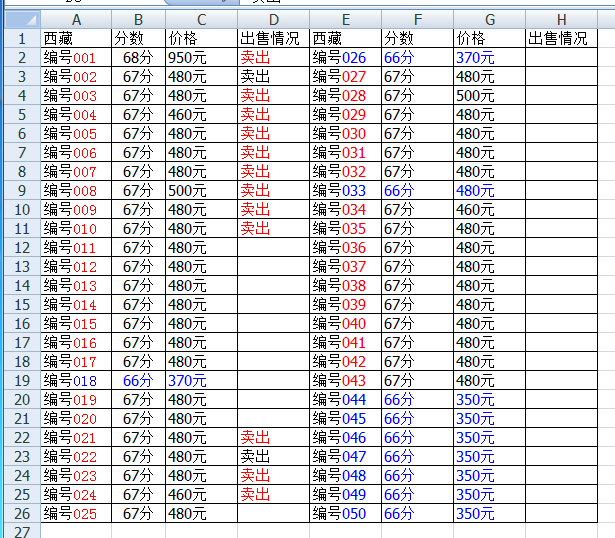Select column A header
This screenshot has width=615, height=538.
(x=76, y=19)
